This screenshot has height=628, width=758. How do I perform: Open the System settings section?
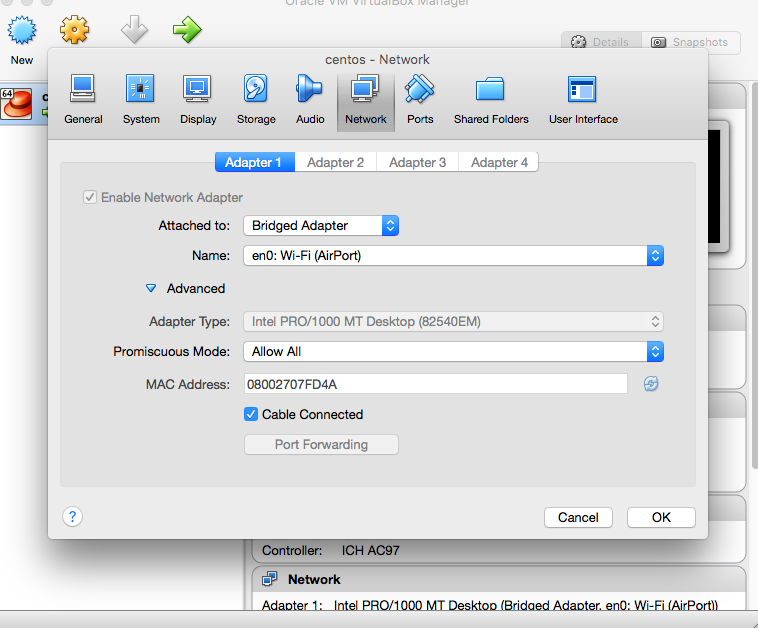(141, 100)
